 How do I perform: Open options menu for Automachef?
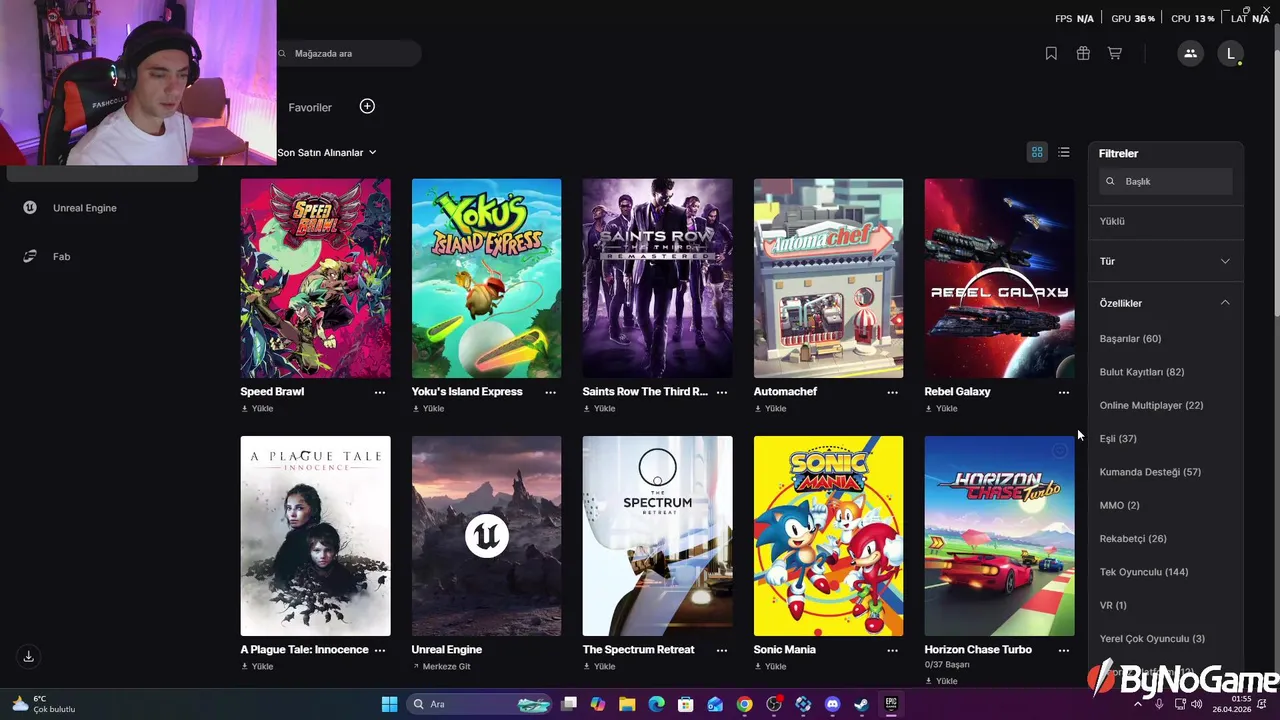[893, 392]
